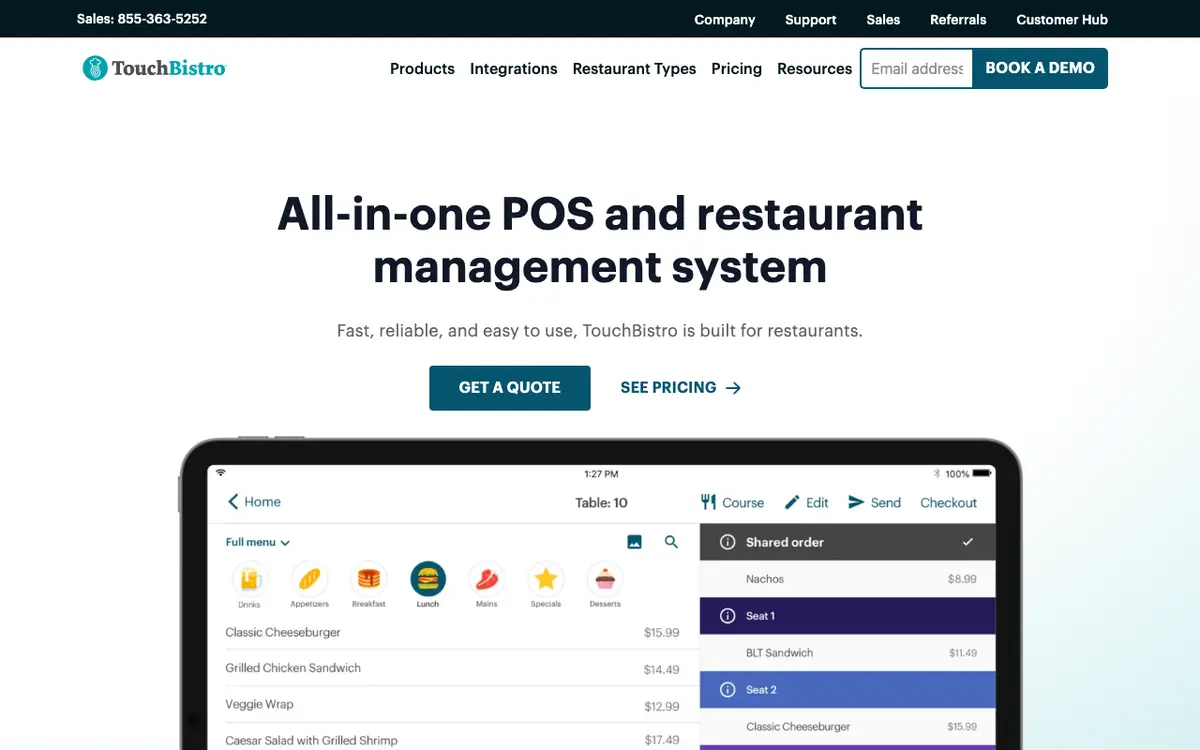The width and height of the screenshot is (1200, 750).
Task: Select the Breakfast pancakes category icon
Action: [x=369, y=578]
